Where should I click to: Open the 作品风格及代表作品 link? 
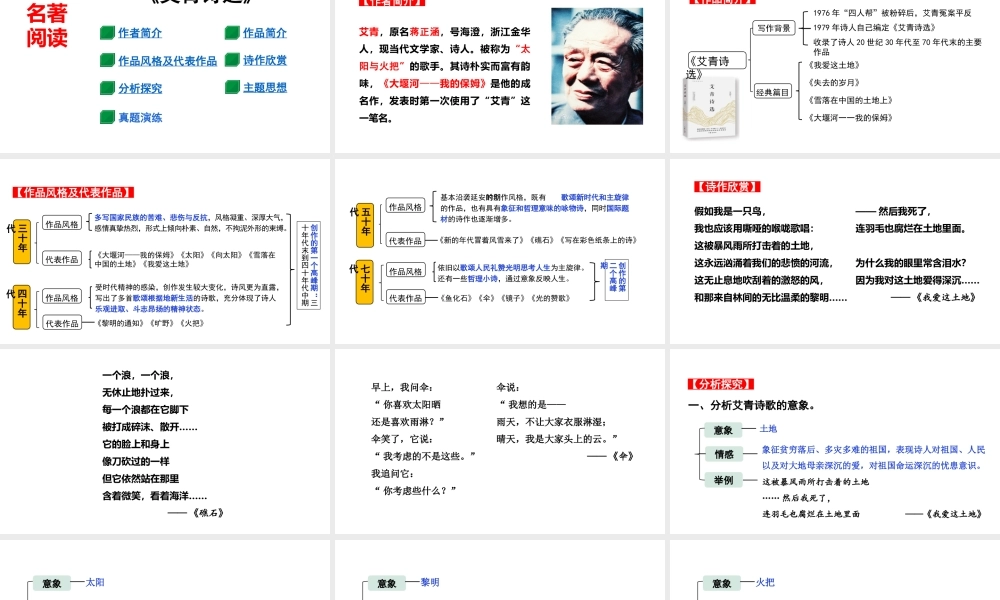tap(168, 61)
